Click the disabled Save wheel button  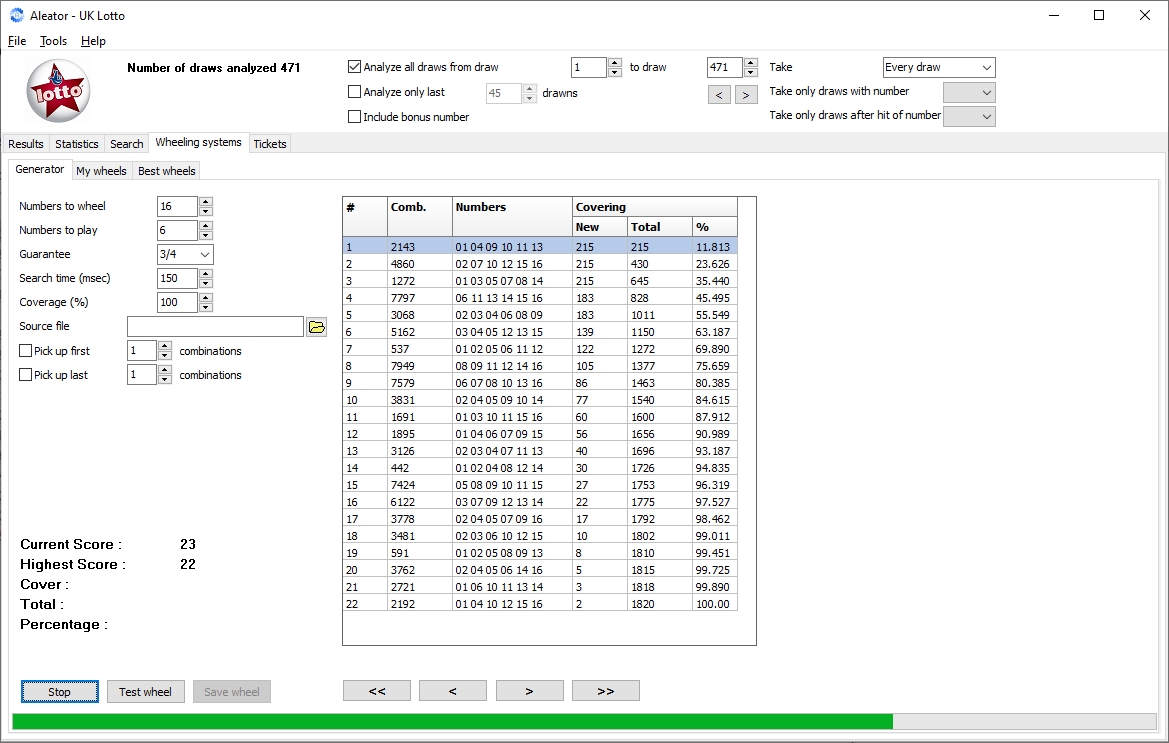tap(232, 692)
